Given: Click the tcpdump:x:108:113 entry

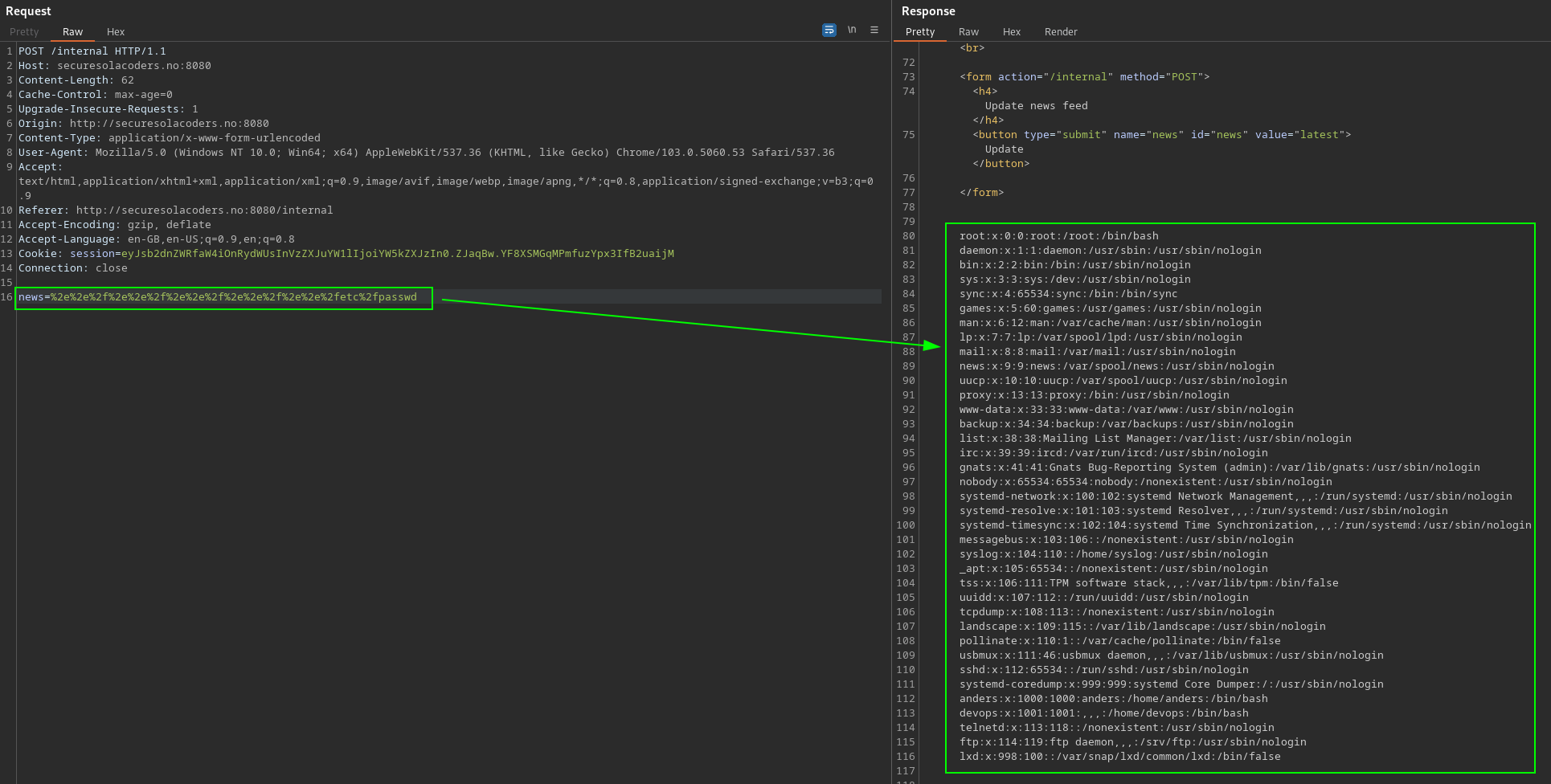Looking at the screenshot, I should pyautogui.click(x=1117, y=612).
